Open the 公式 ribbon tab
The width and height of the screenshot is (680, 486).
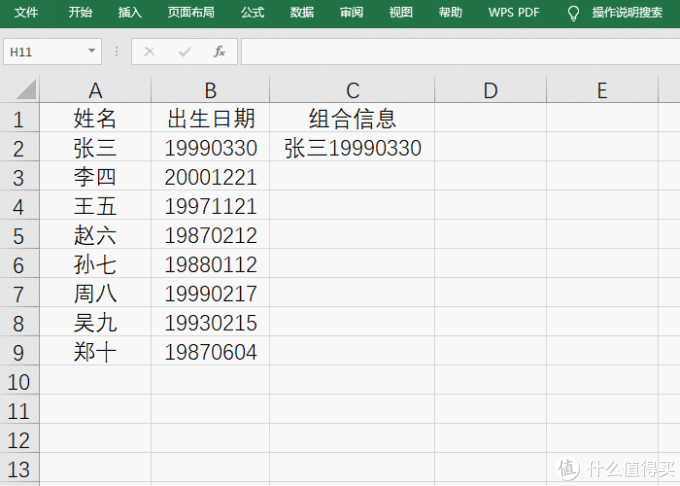[x=252, y=13]
